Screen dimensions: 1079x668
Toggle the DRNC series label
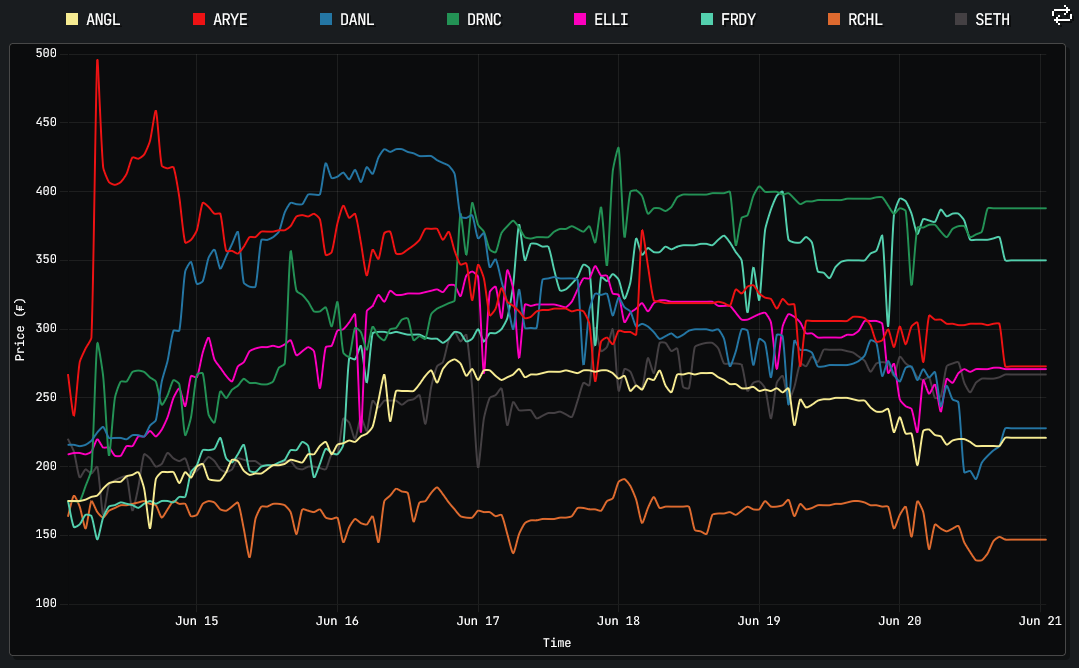pos(484,19)
